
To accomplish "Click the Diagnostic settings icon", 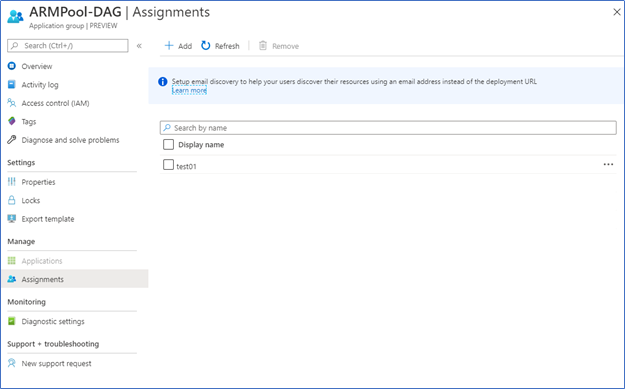I will 12,321.
